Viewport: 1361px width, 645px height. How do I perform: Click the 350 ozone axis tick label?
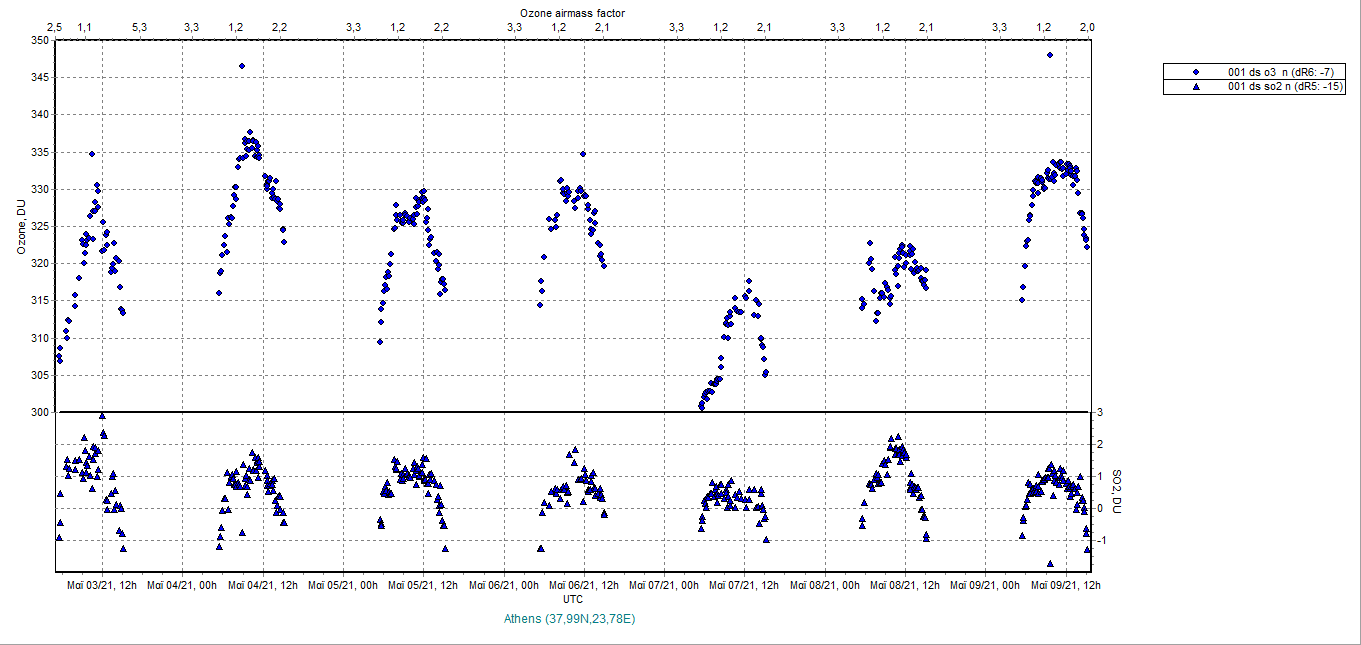pos(38,41)
